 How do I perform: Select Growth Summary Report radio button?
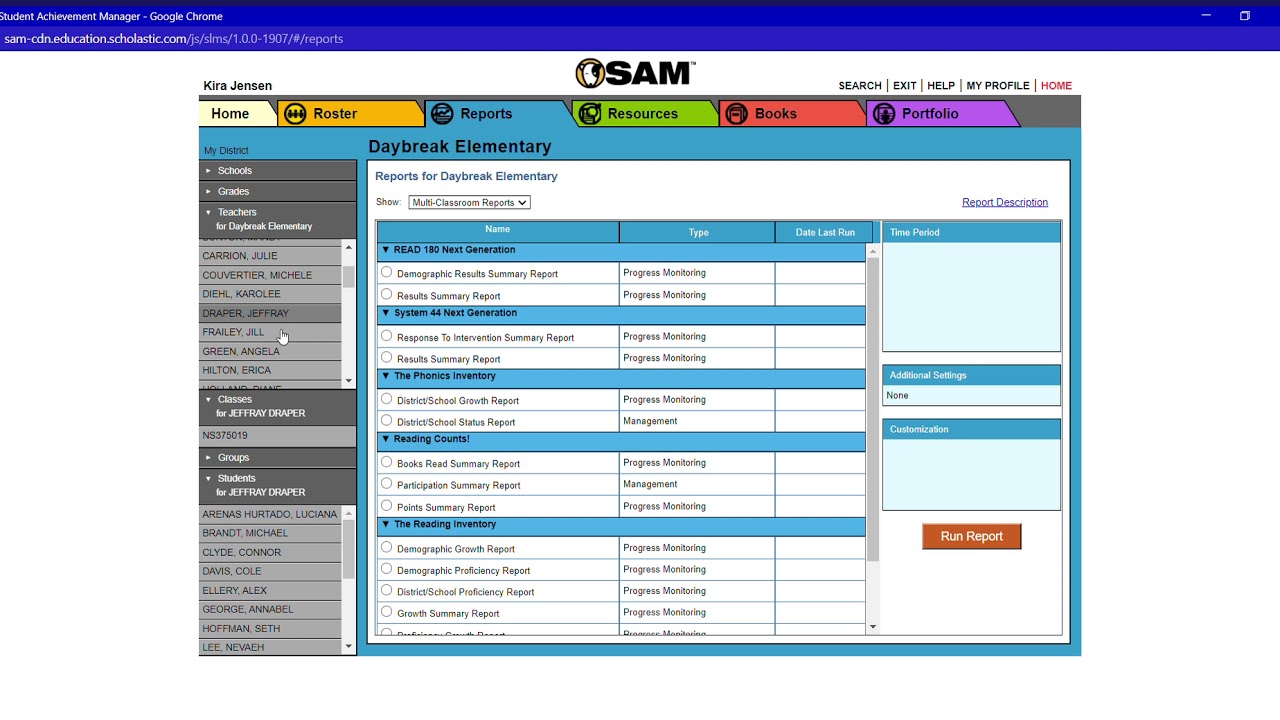click(x=387, y=612)
